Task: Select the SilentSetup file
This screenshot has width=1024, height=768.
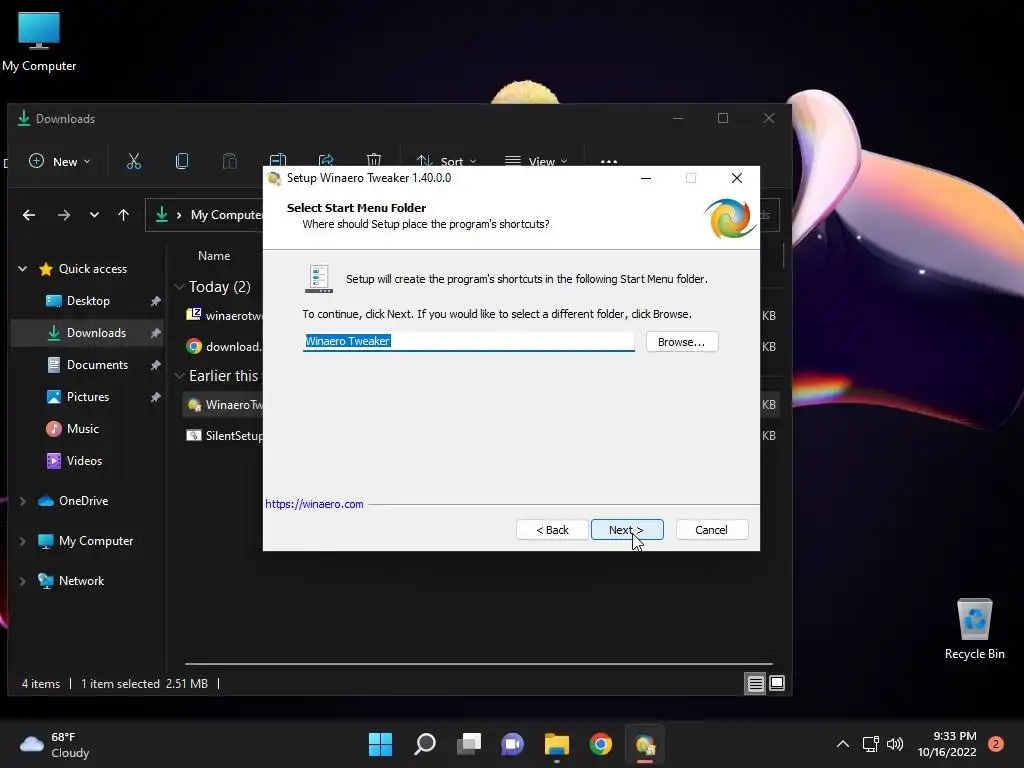Action: pyautogui.click(x=223, y=436)
